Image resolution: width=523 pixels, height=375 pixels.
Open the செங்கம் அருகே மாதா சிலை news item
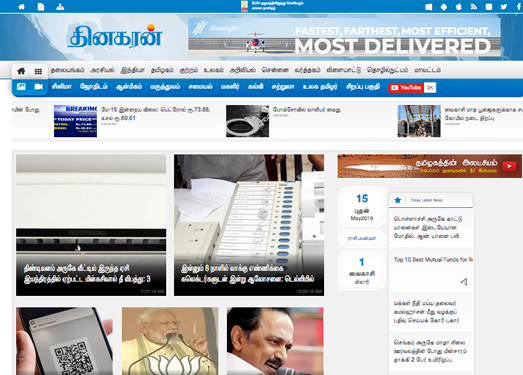430,351
